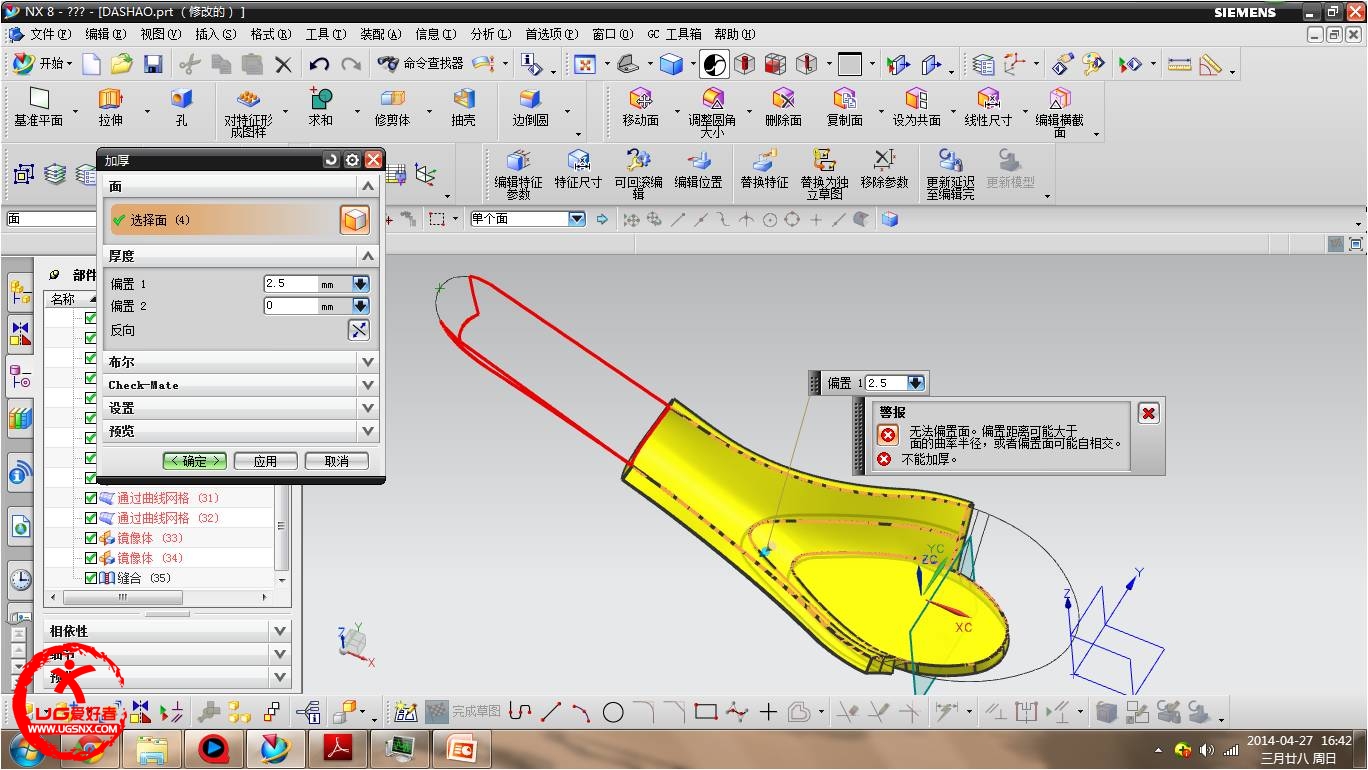Viewport: 1368px width, 770px height.
Task: Click the reset icon in 加厚 dialog title
Action: pos(331,160)
